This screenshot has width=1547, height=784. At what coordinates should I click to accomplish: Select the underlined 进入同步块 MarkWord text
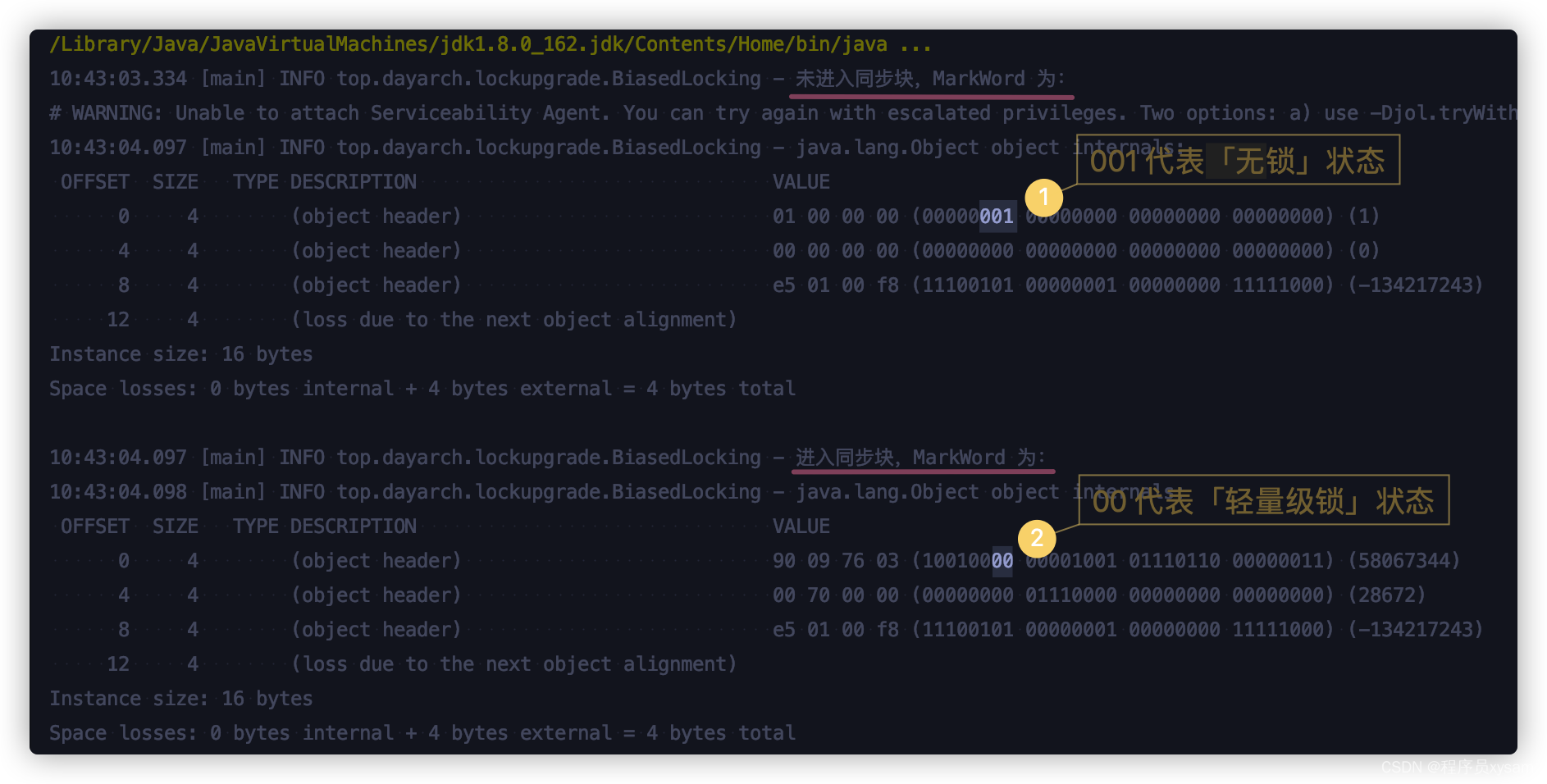pos(922,457)
